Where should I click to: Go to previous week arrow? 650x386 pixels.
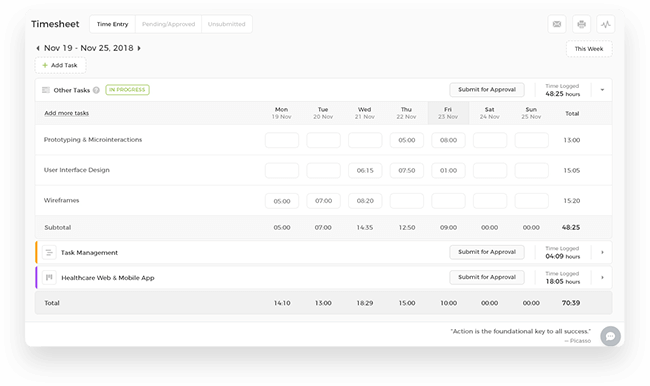pos(38,48)
